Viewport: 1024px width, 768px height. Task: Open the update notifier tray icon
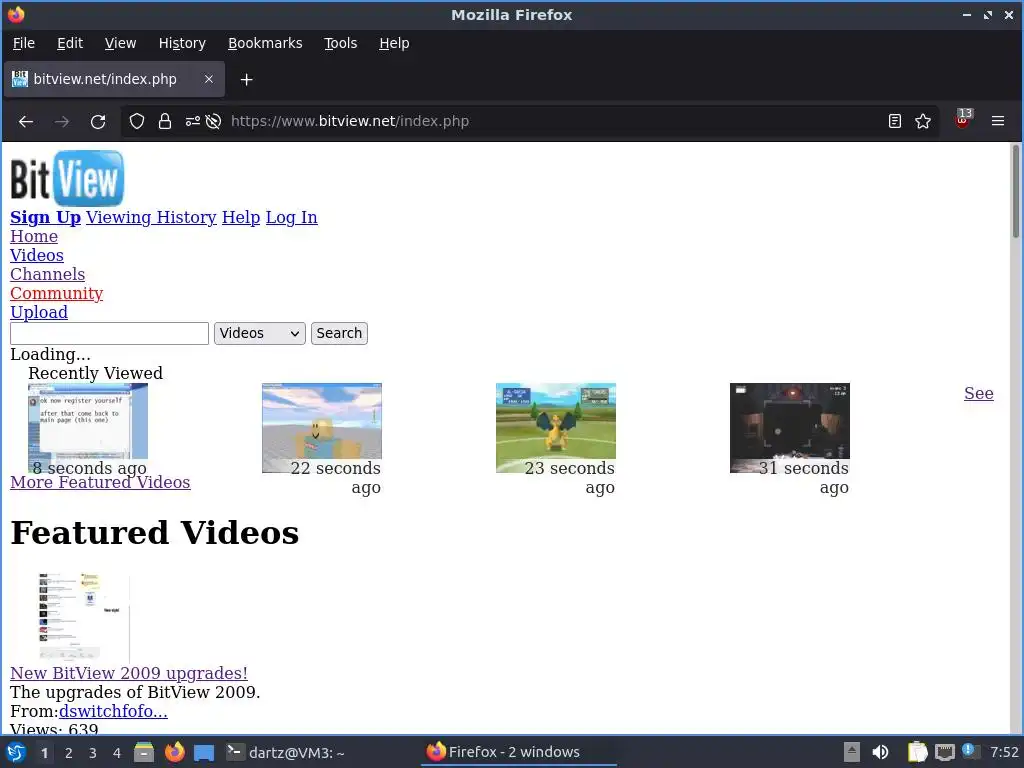coord(969,752)
